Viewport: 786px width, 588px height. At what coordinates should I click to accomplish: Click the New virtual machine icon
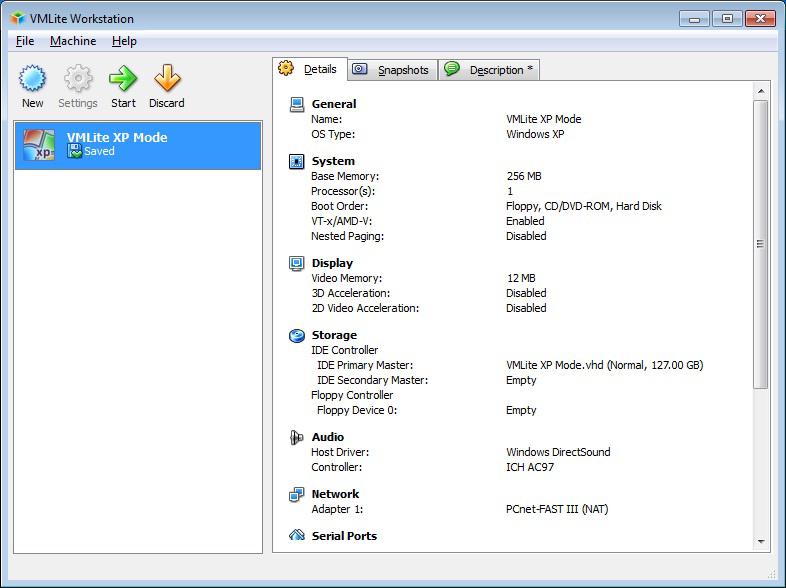[x=33, y=78]
